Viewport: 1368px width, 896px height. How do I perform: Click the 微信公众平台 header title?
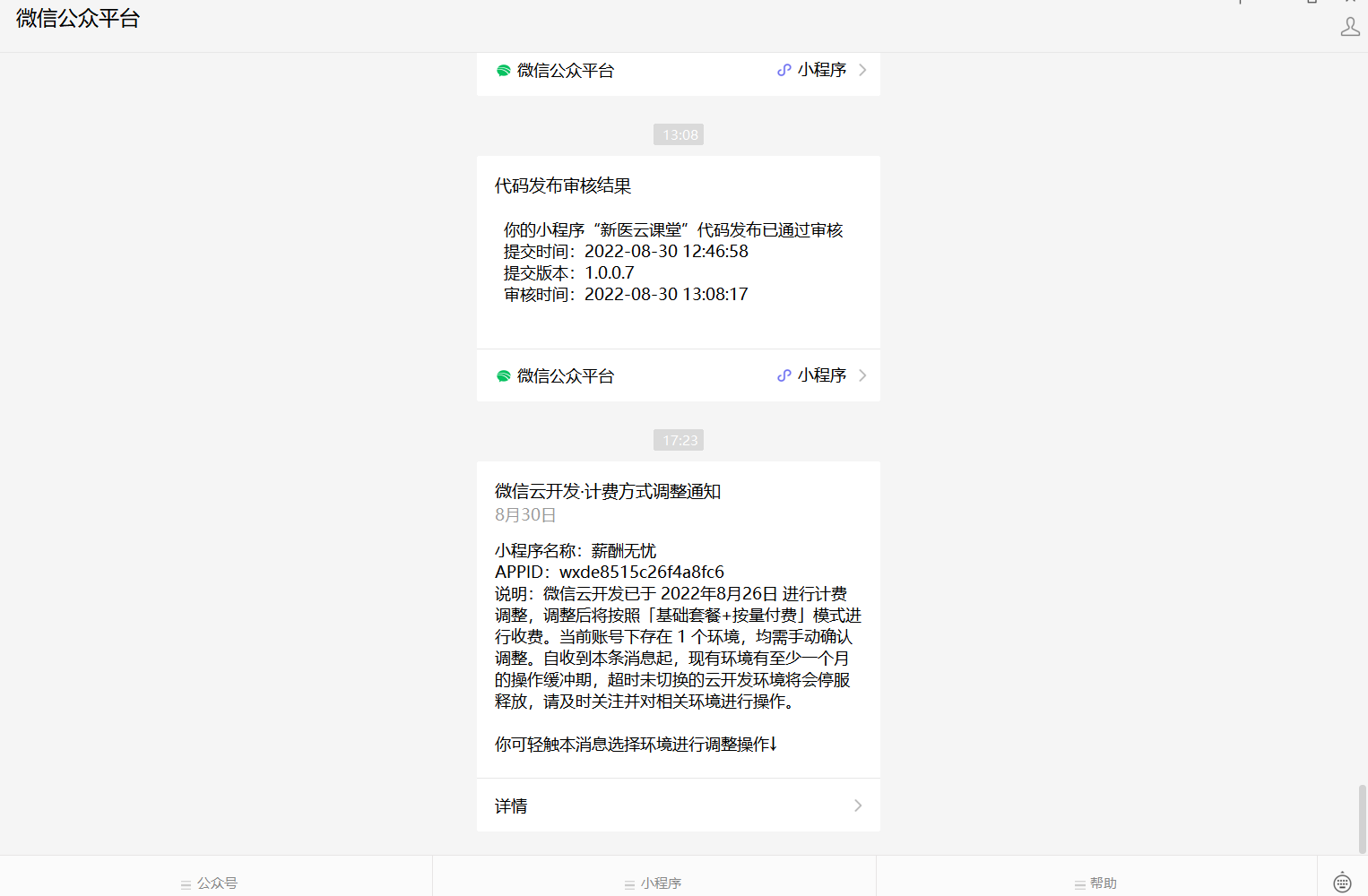pos(78,18)
